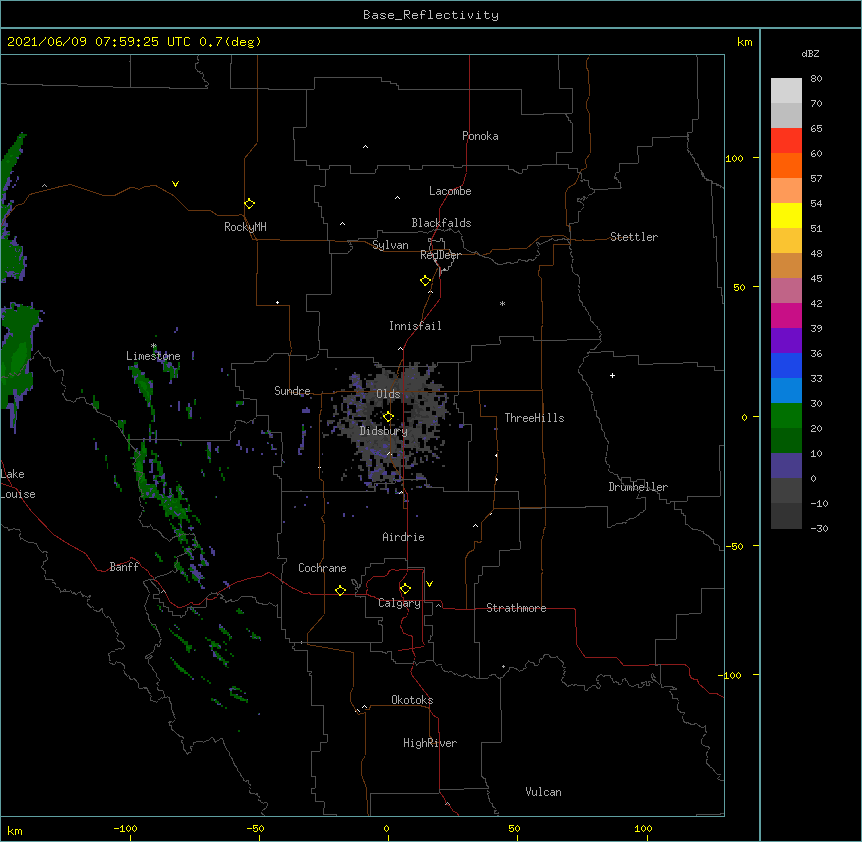Click the Okotoks city label

(412, 700)
